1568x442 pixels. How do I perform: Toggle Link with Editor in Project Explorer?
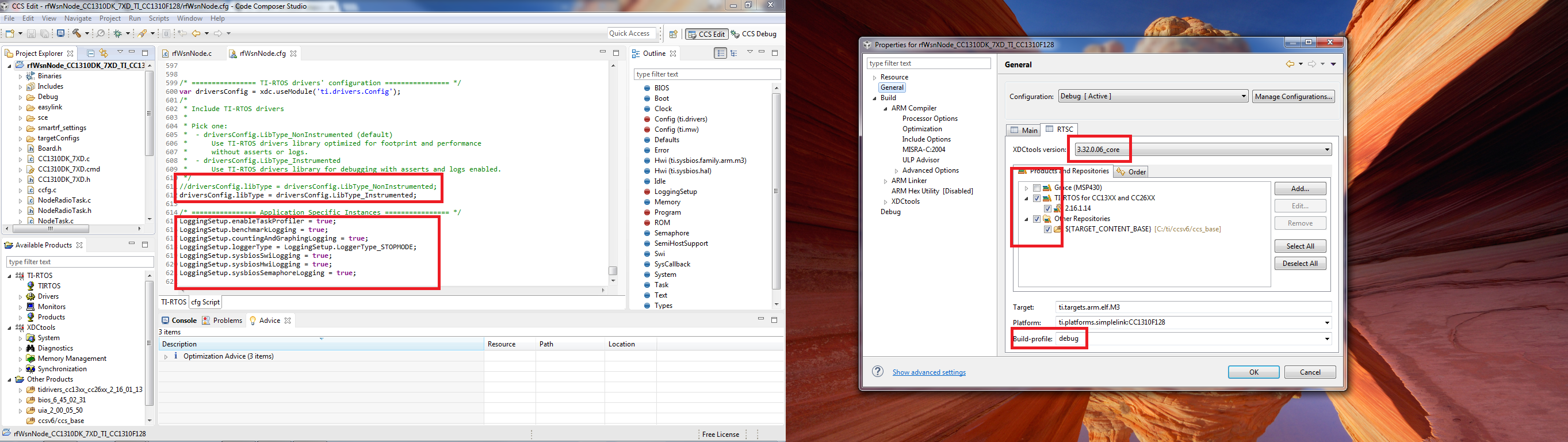pos(104,53)
